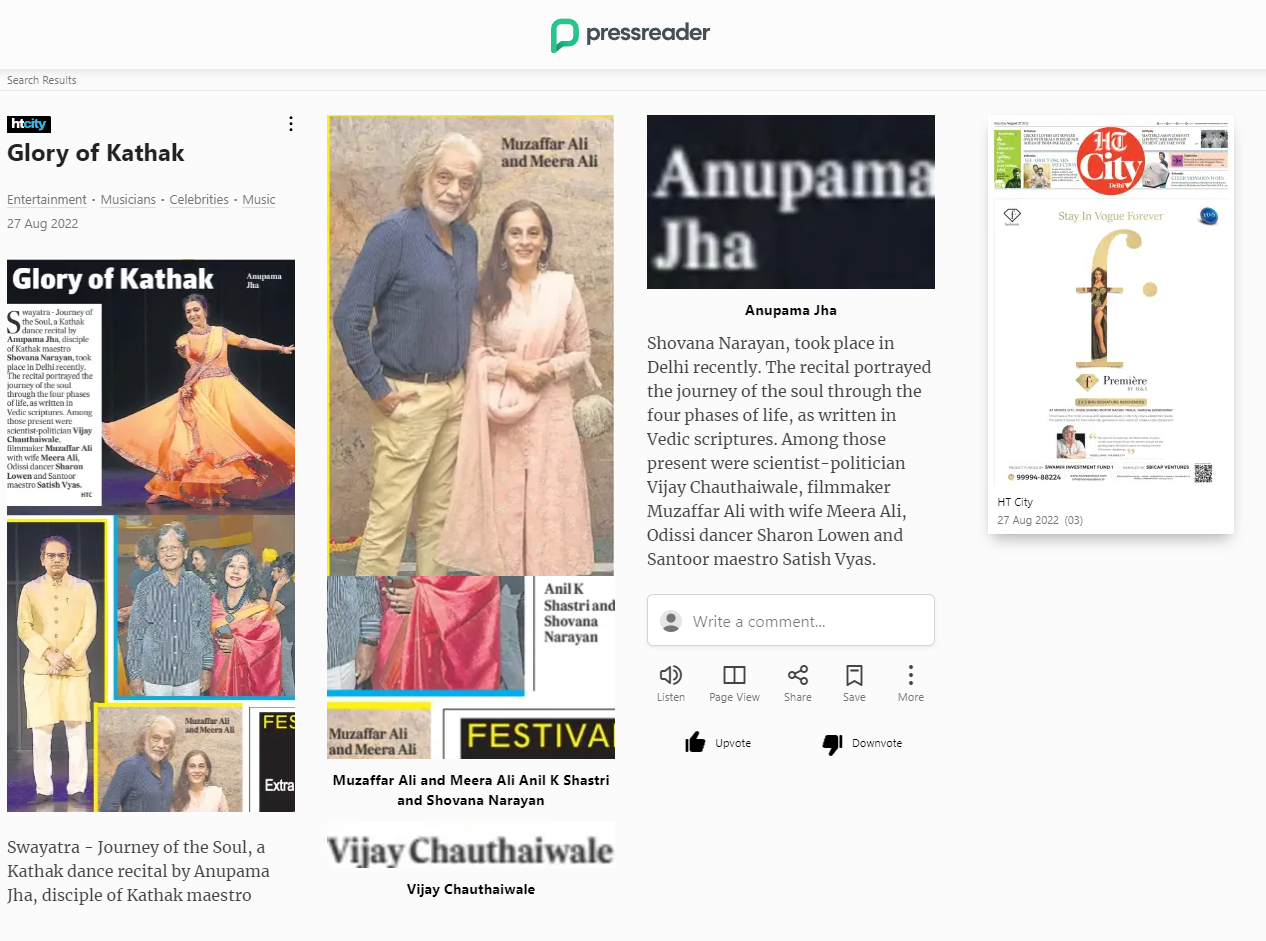Share this article
This screenshot has width=1266, height=941.
pyautogui.click(x=798, y=684)
